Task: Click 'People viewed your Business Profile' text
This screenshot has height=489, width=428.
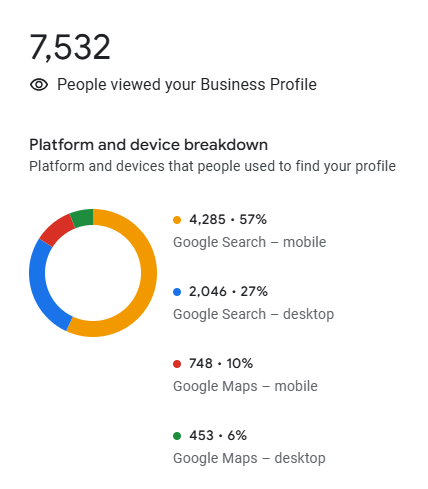Action: pyautogui.click(x=187, y=85)
